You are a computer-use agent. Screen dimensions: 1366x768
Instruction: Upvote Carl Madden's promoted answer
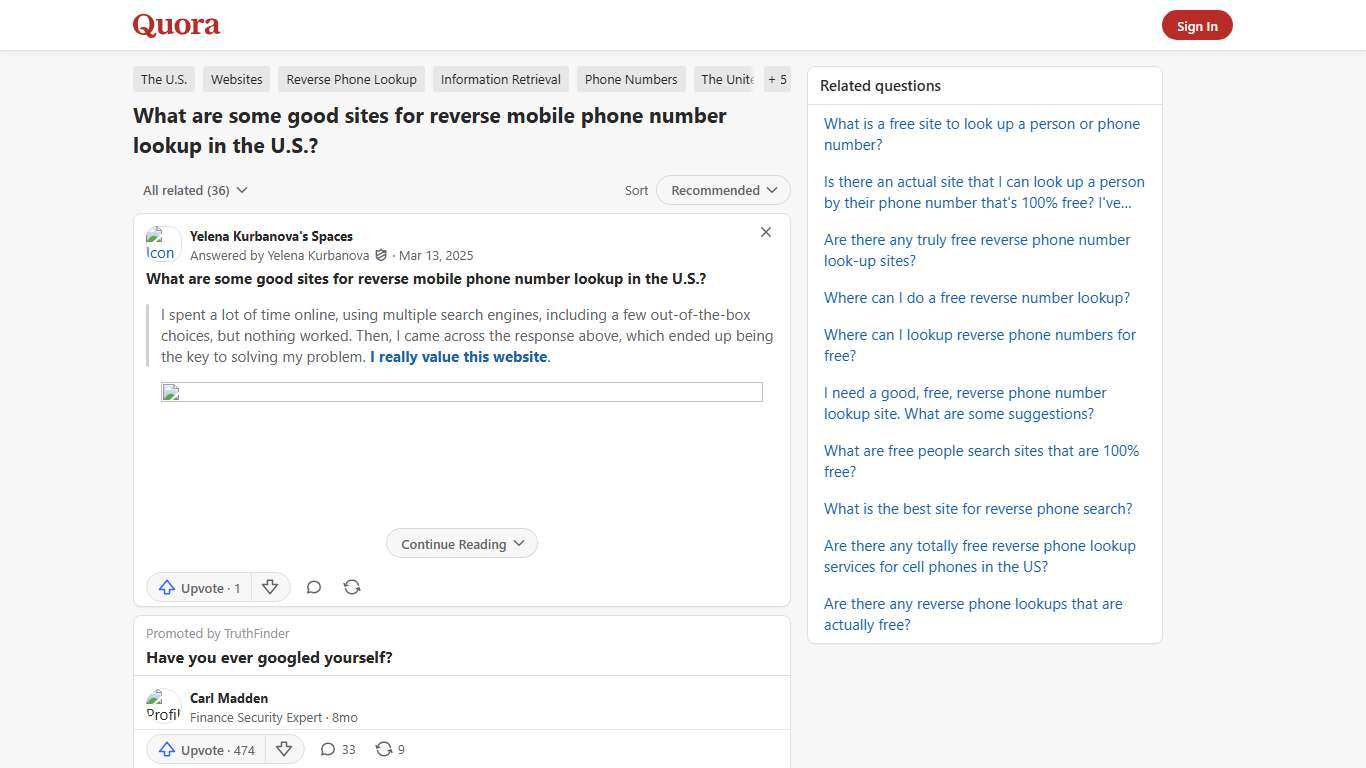pyautogui.click(x=205, y=749)
